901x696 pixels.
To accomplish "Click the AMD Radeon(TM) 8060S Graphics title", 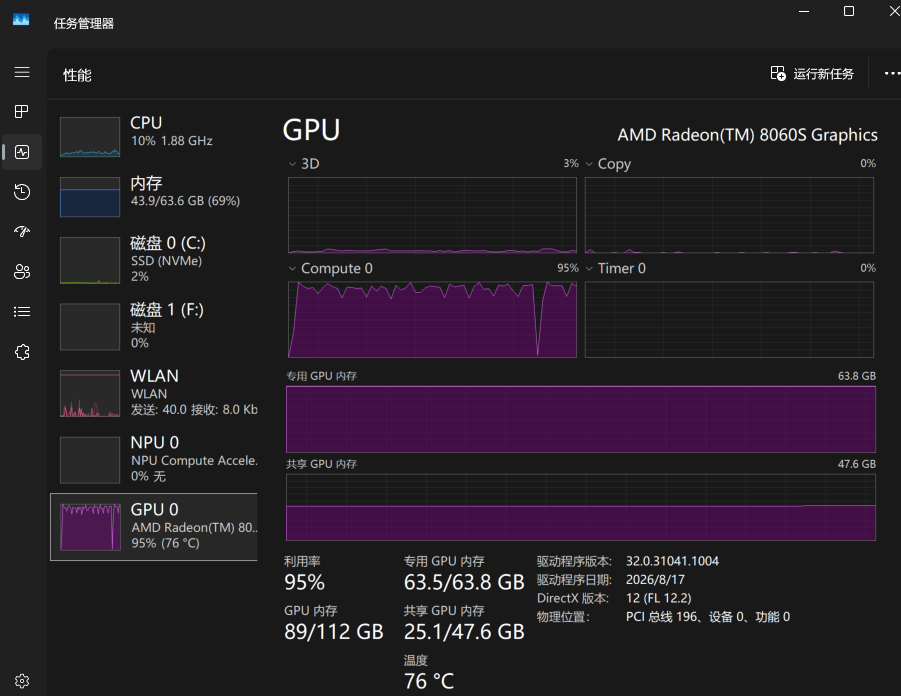I will tap(748, 134).
